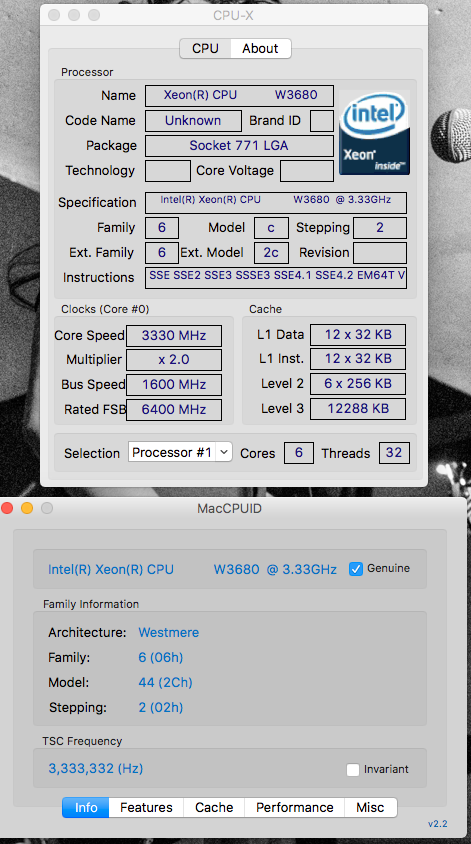Click the Ext. Model value 2c
Viewport: 471px width, 844px height.
pos(271,253)
